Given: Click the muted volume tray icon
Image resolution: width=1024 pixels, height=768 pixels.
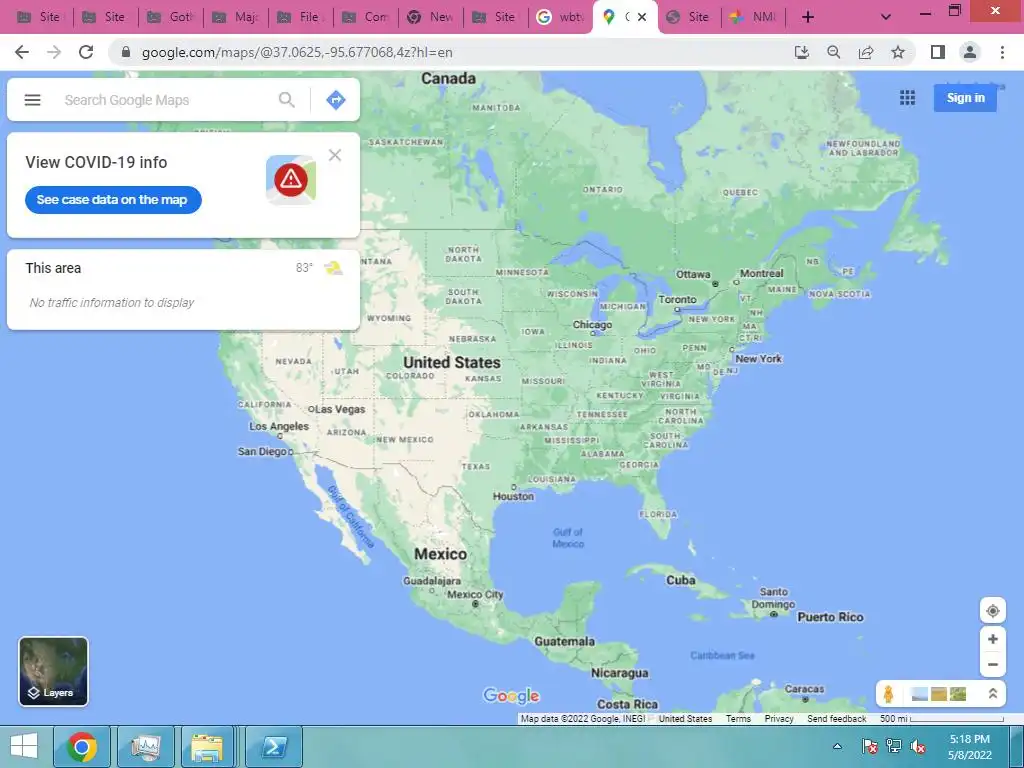Looking at the screenshot, I should tap(918, 746).
